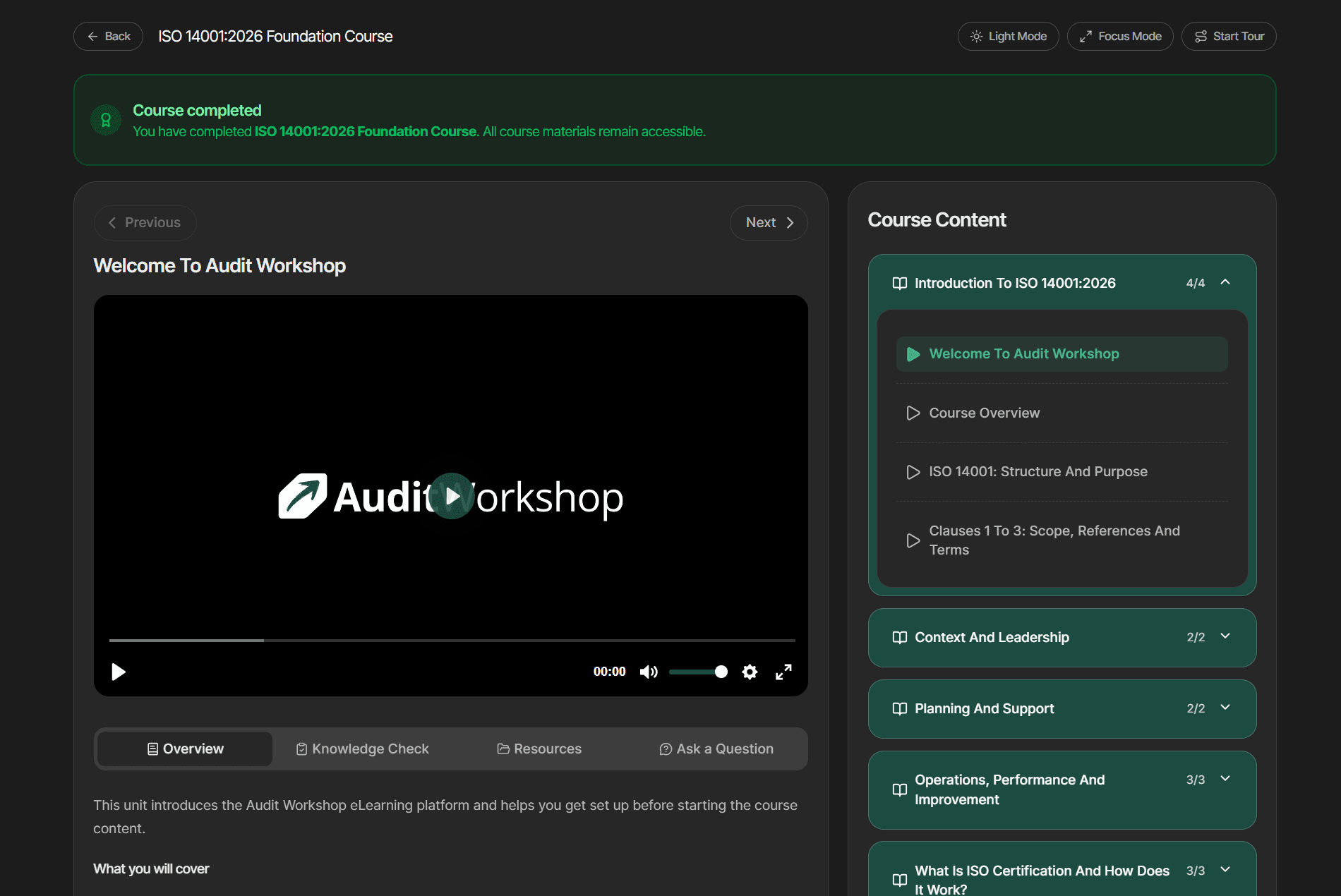Click the 'What you will cover' heading
This screenshot has height=896, width=1341.
[151, 868]
